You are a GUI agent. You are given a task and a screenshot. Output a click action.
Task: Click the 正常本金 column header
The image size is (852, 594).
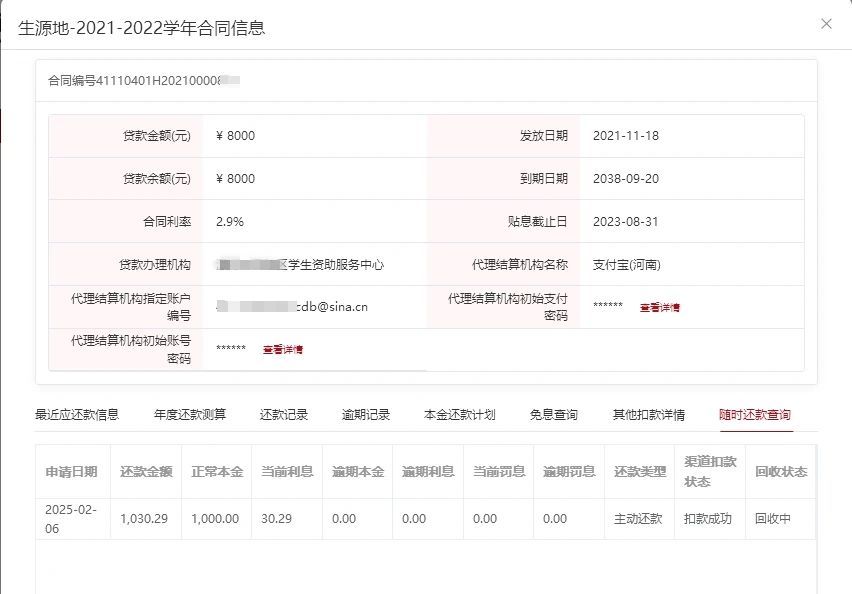tap(217, 472)
